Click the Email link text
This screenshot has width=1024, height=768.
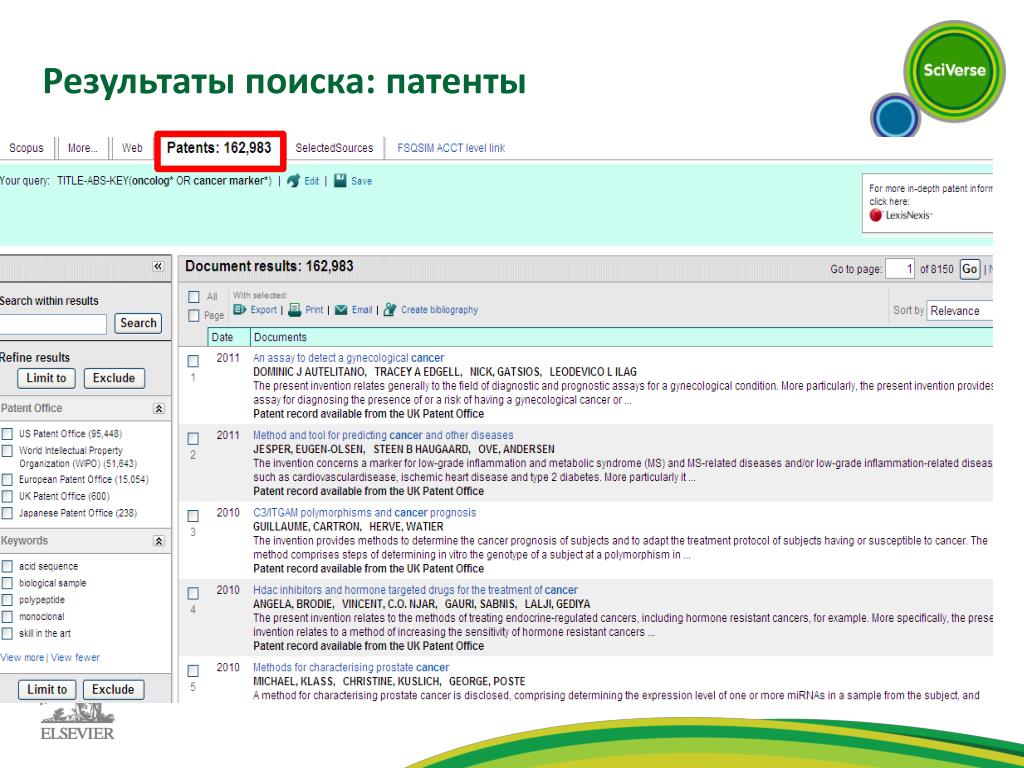click(362, 310)
